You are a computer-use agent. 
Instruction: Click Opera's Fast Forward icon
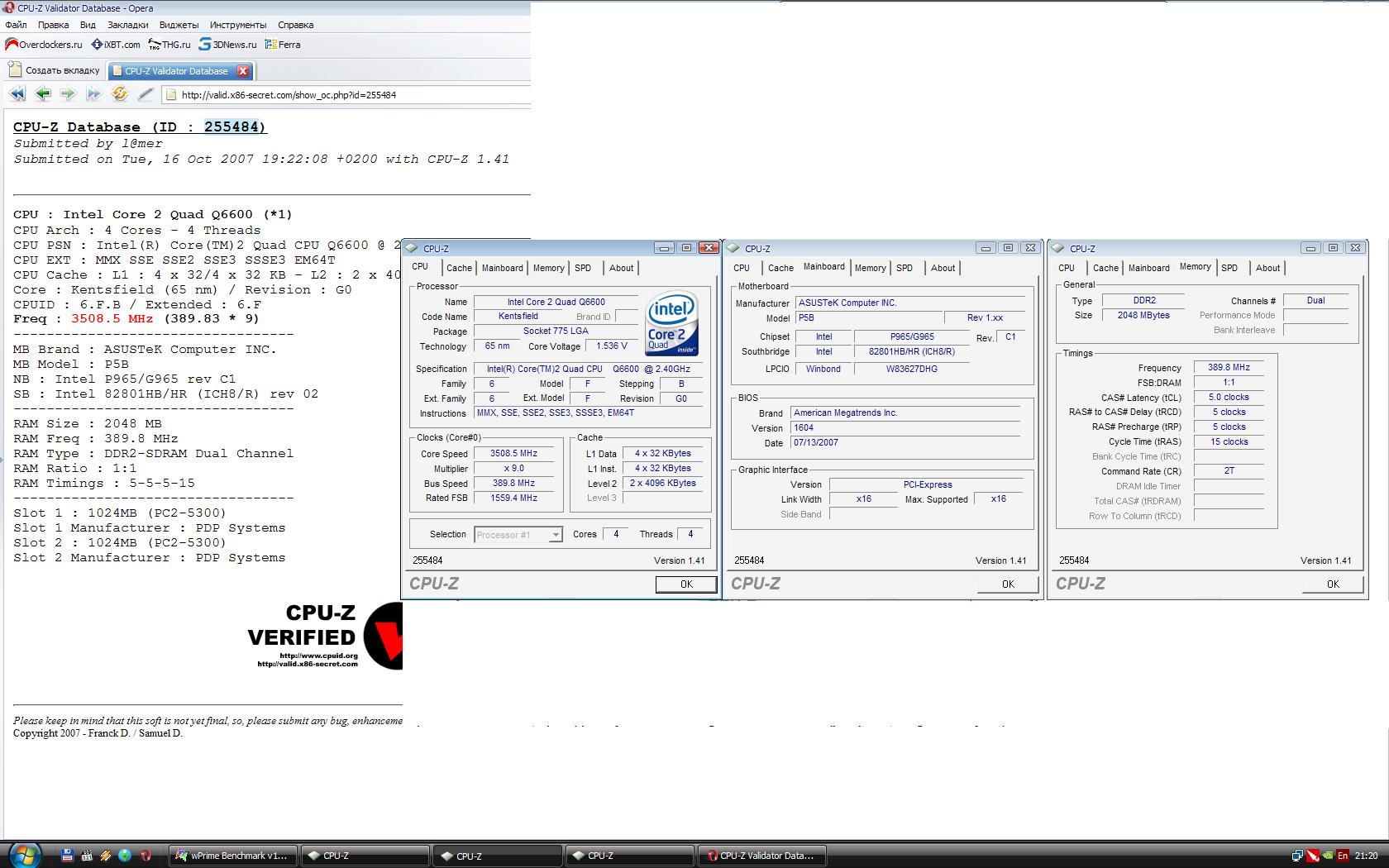pyautogui.click(x=93, y=94)
